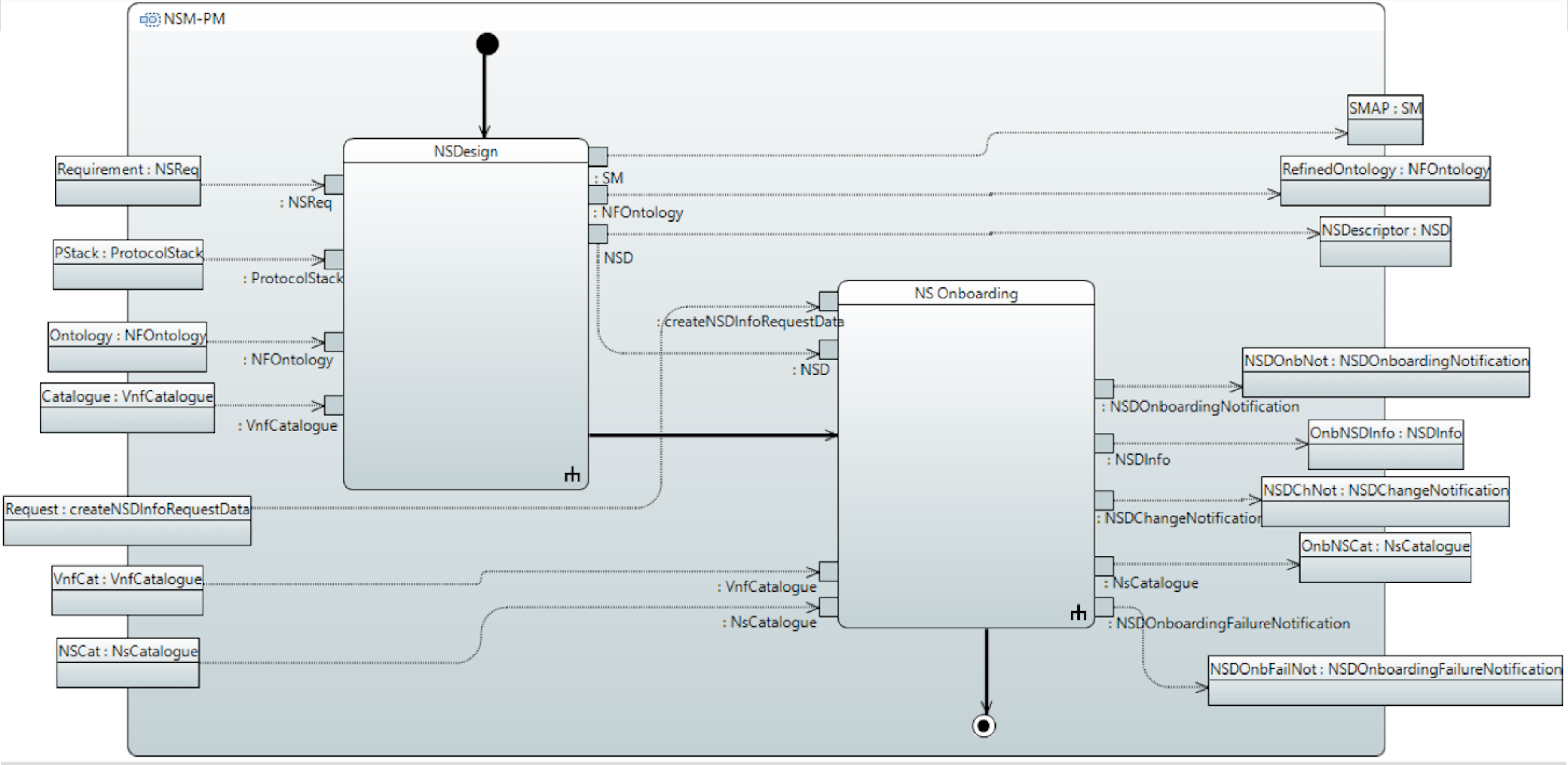Select the NSDInfo output pin on NS Onboarding
The image size is (1568, 765).
pos(1104,443)
